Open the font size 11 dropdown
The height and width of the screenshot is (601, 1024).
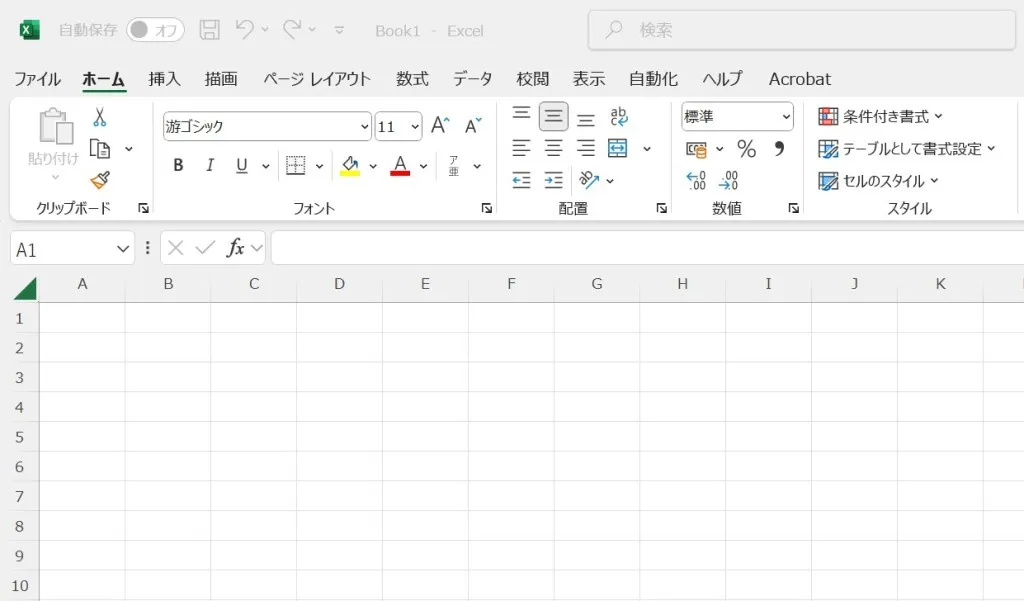pos(414,127)
